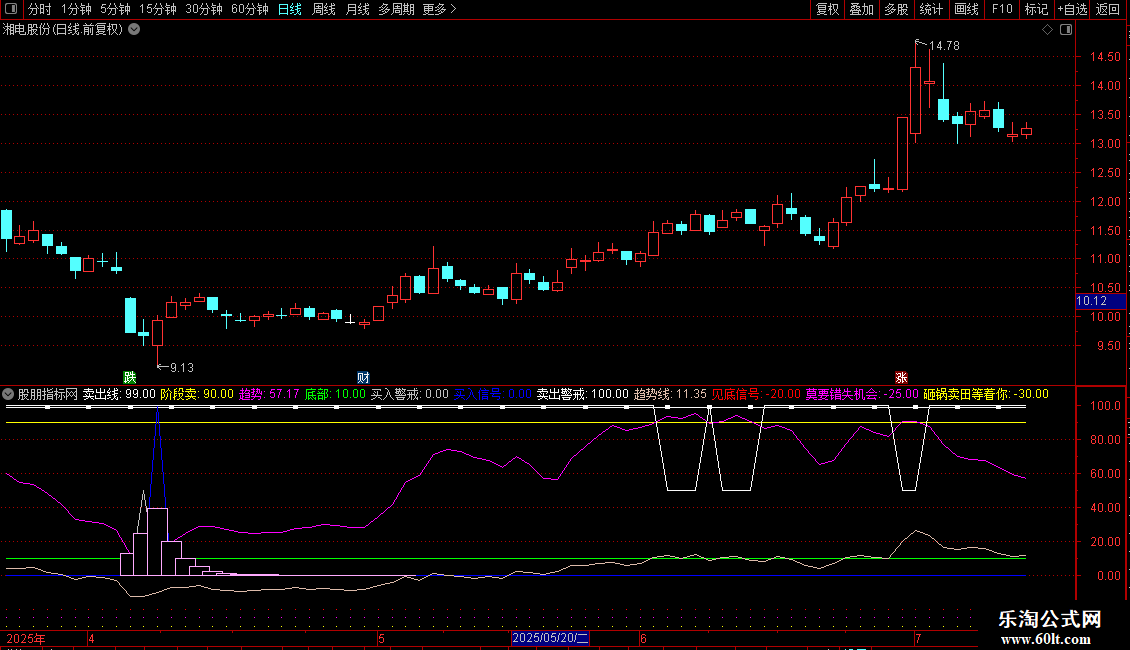Activate the 画线 drawing tool button
This screenshot has height=650, width=1130.
(966, 9)
